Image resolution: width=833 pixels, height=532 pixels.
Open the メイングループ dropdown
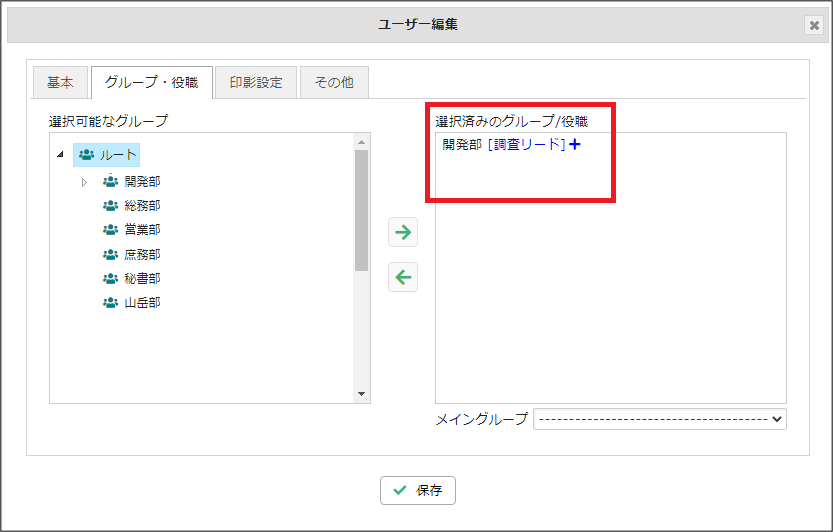[x=660, y=419]
